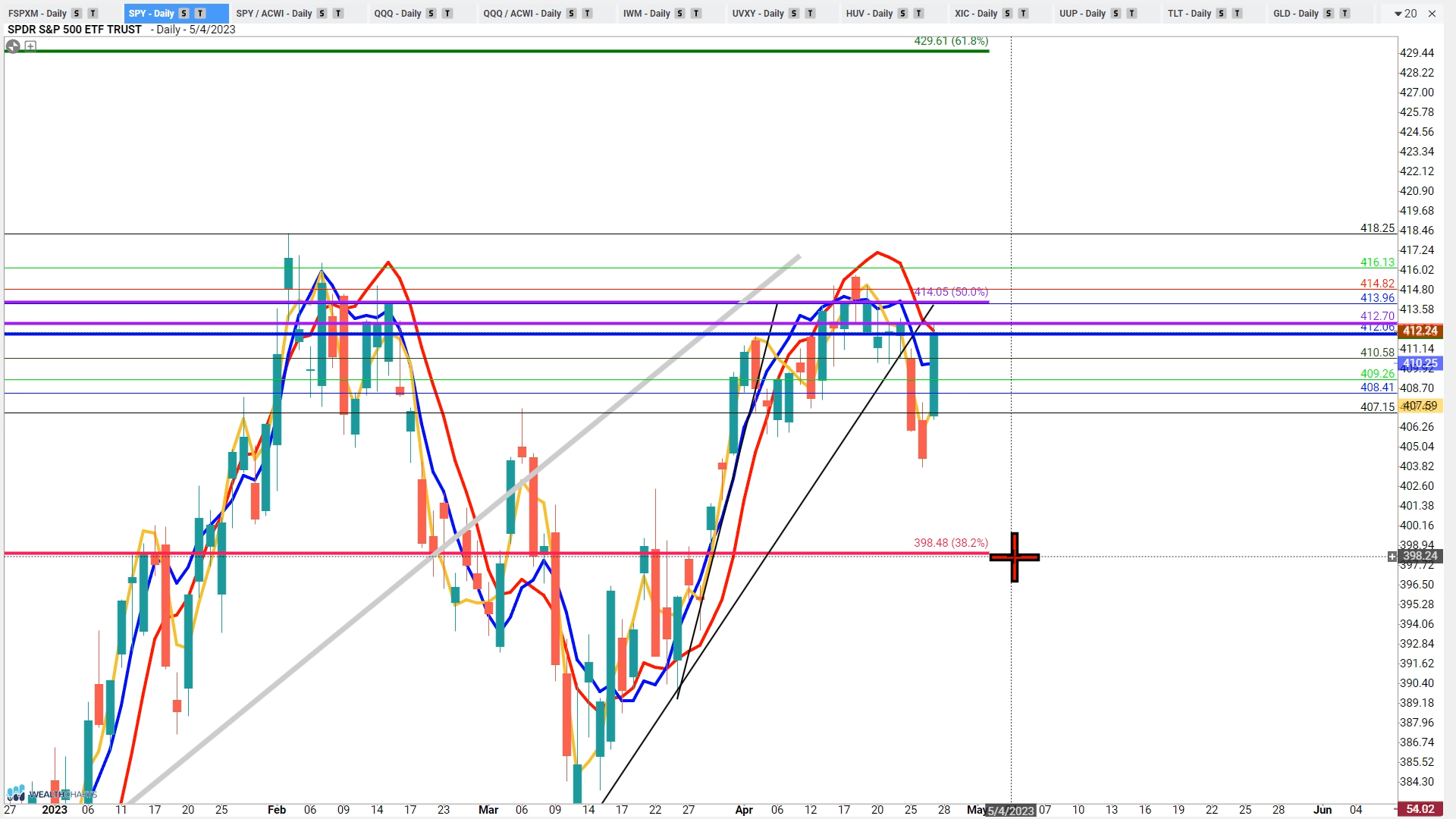Click the SPDR S&P 500 ETF TRUST title

[74, 30]
